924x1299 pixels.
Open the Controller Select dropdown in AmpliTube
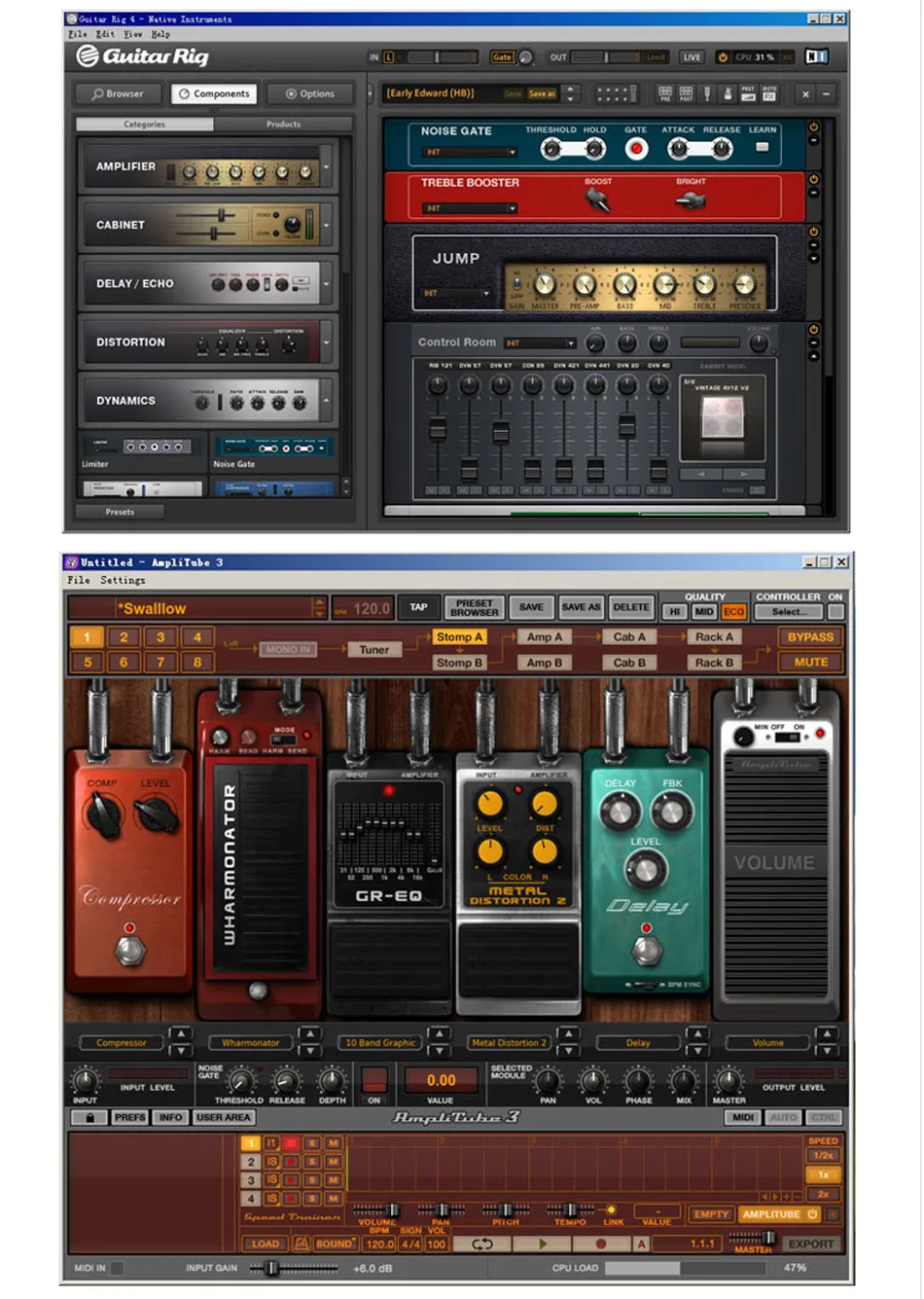point(789,611)
